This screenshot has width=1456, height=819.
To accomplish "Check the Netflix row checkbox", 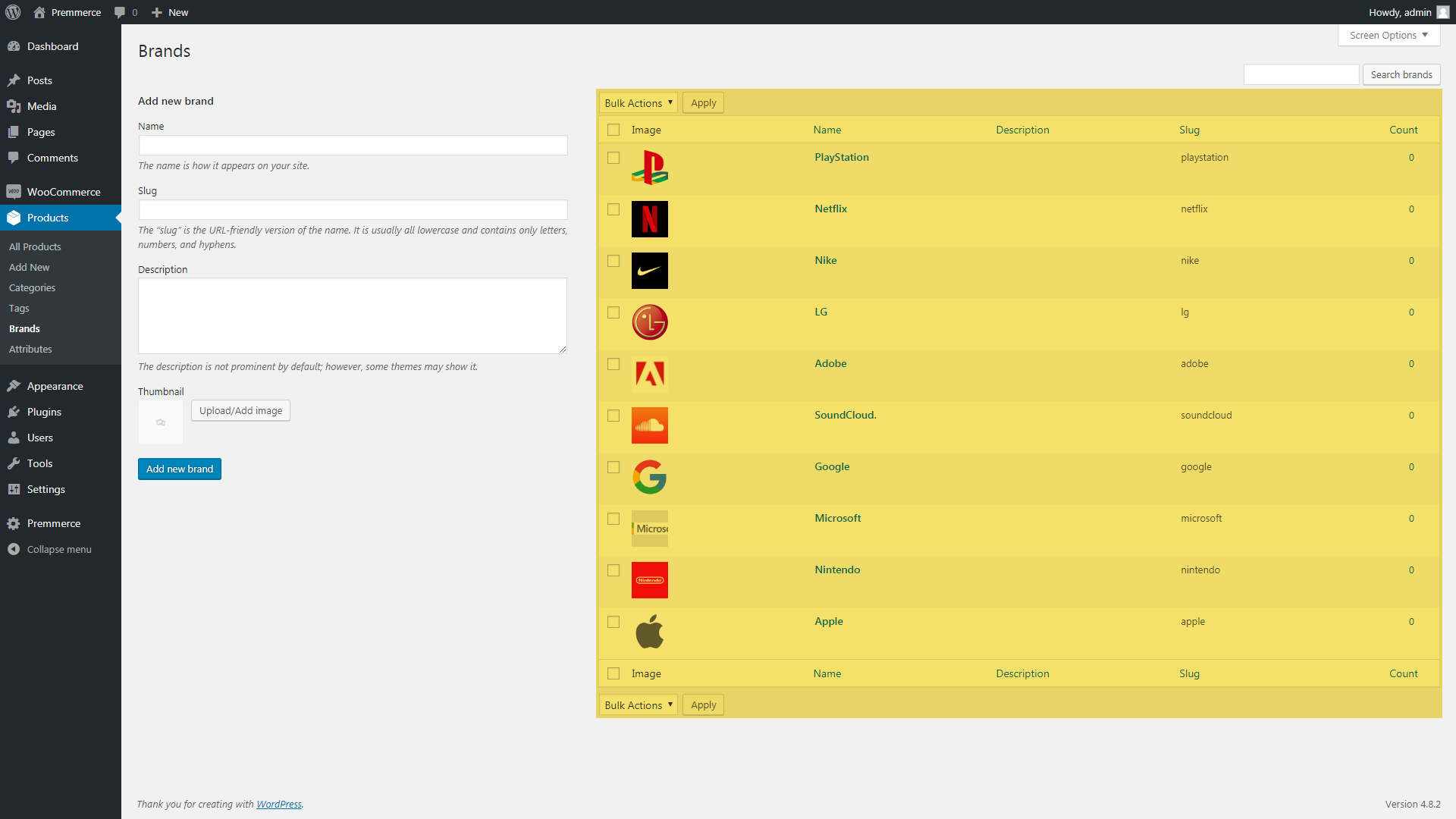I will pos(613,209).
